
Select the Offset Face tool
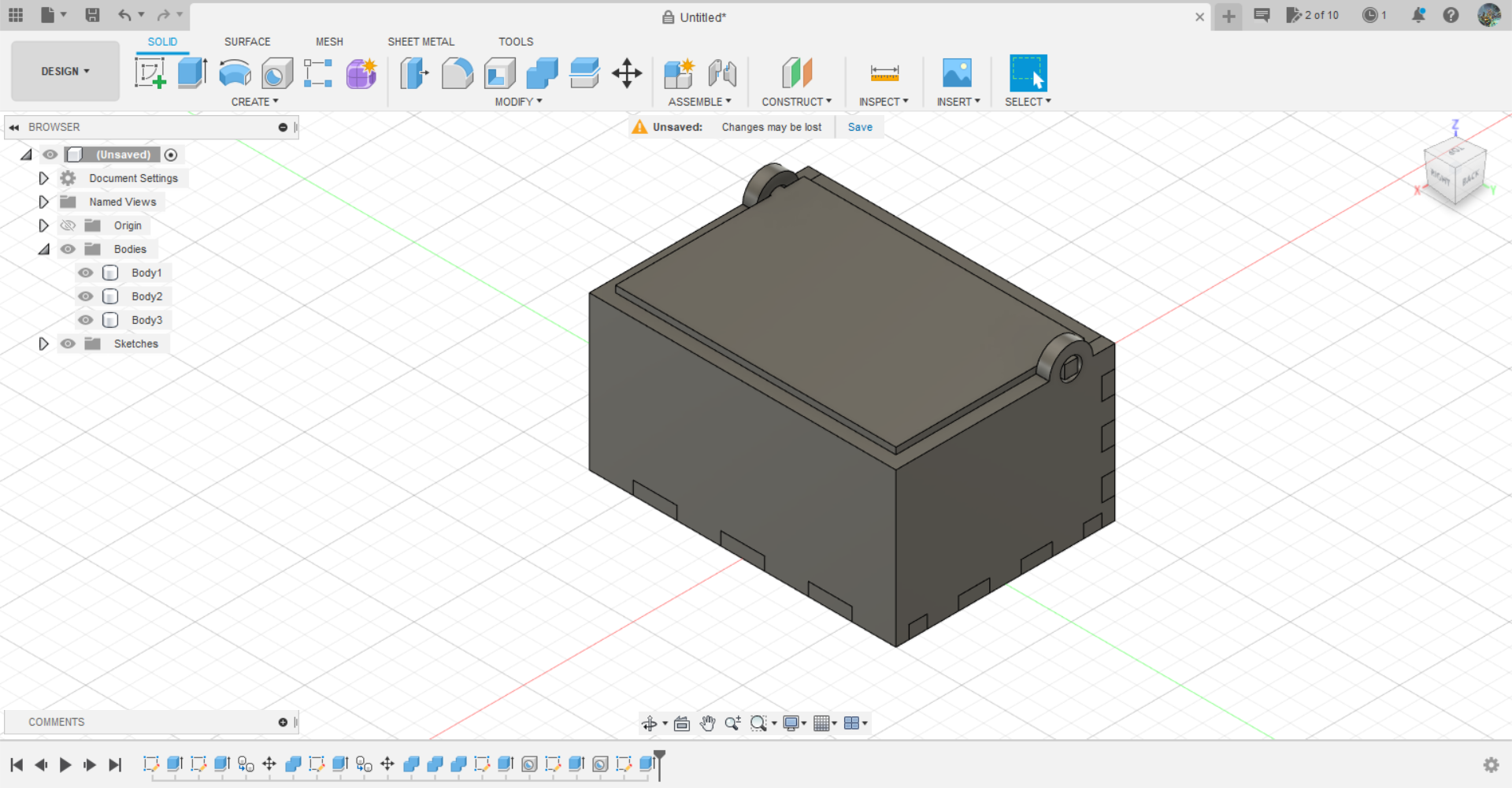coord(584,73)
